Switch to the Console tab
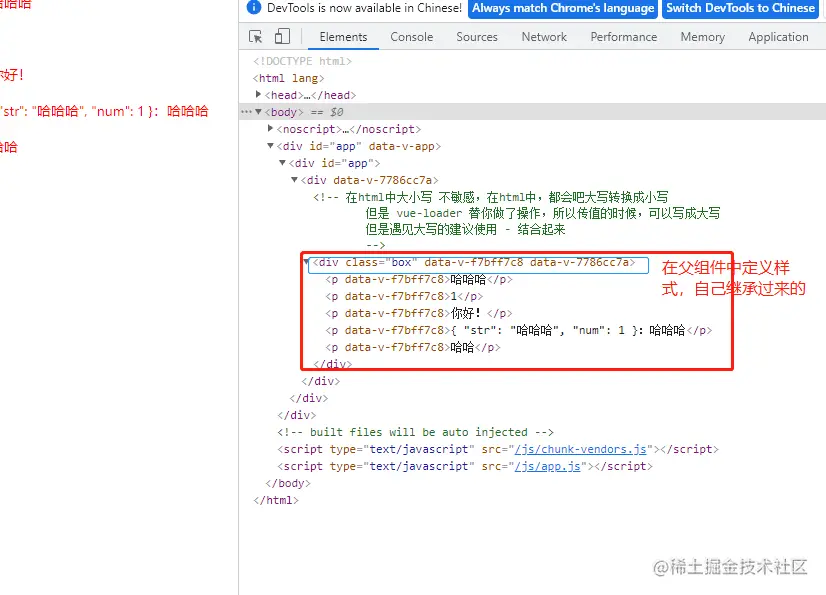826x595 pixels. [x=411, y=36]
